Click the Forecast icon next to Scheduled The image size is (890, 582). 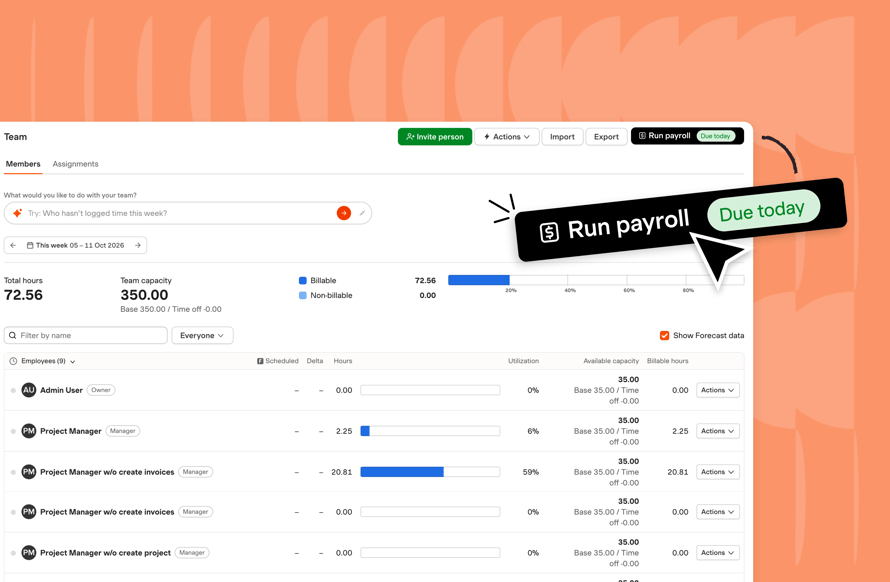click(260, 361)
